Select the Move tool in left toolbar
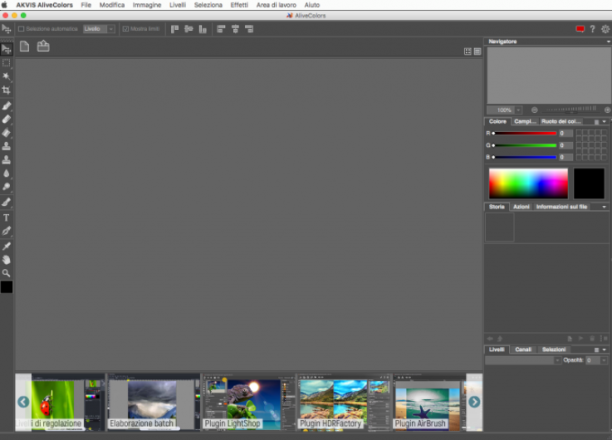This screenshot has height=440, width=612. pos(6,49)
